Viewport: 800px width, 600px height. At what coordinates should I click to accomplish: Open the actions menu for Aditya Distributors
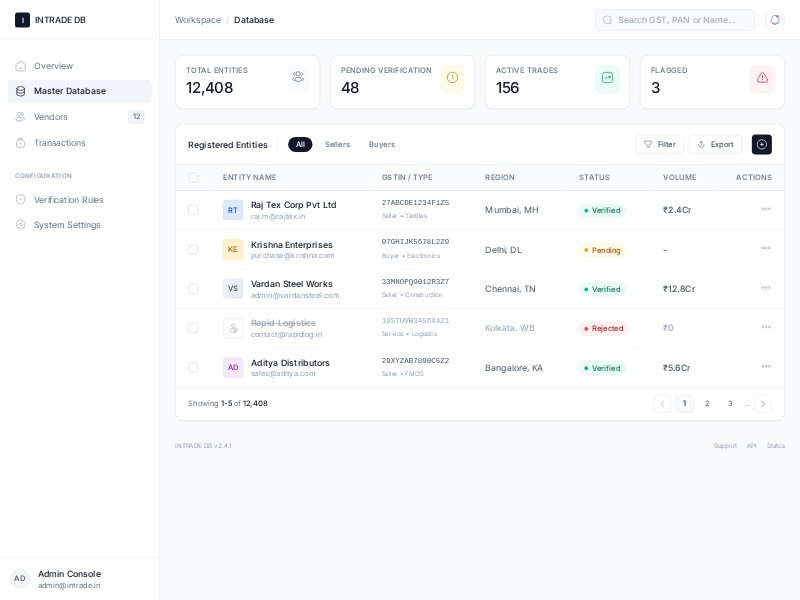pos(766,368)
